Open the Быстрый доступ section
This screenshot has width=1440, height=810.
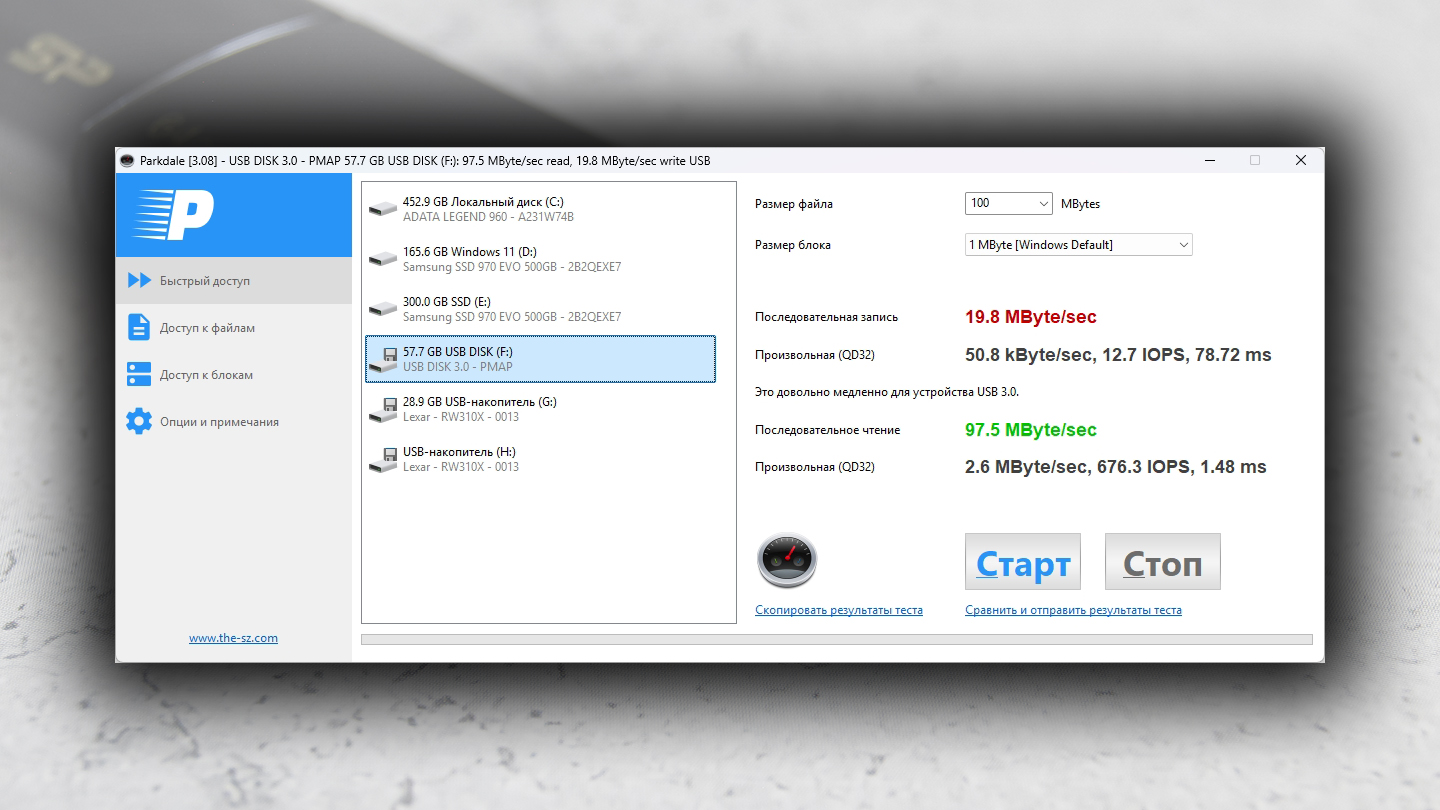tap(234, 281)
